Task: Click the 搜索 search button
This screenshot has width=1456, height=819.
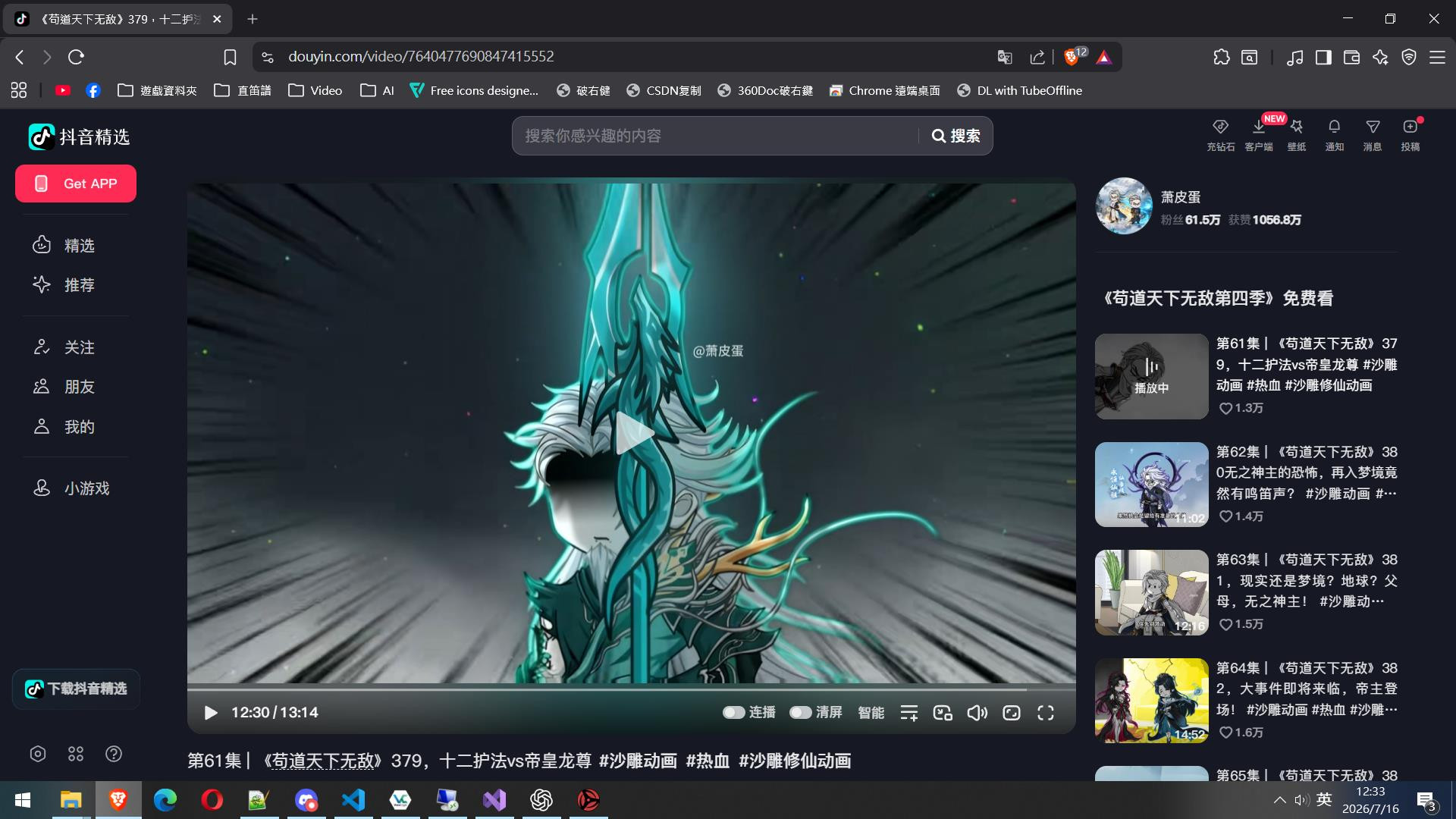Action: 955,136
